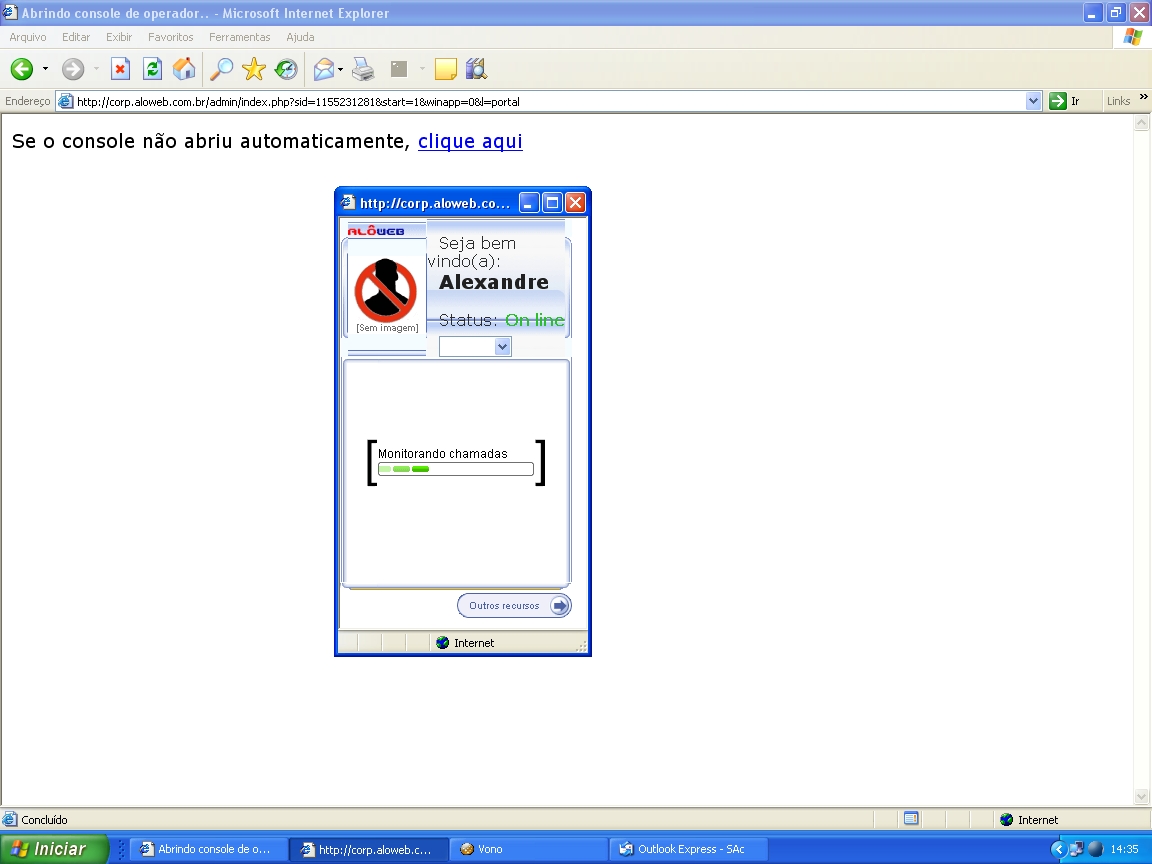
Task: Switch to 'Abrindo console de o...' taskbar item
Action: 208,849
